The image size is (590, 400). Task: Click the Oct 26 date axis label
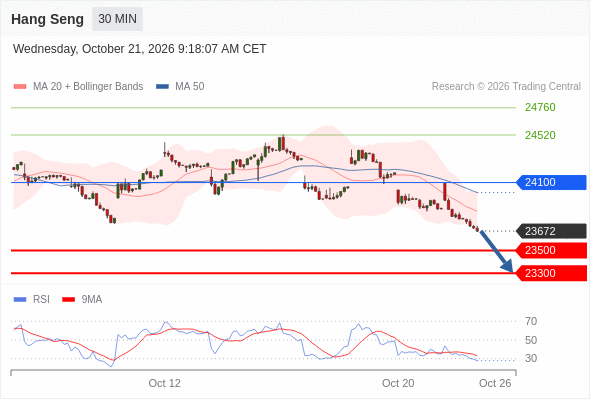495,383
